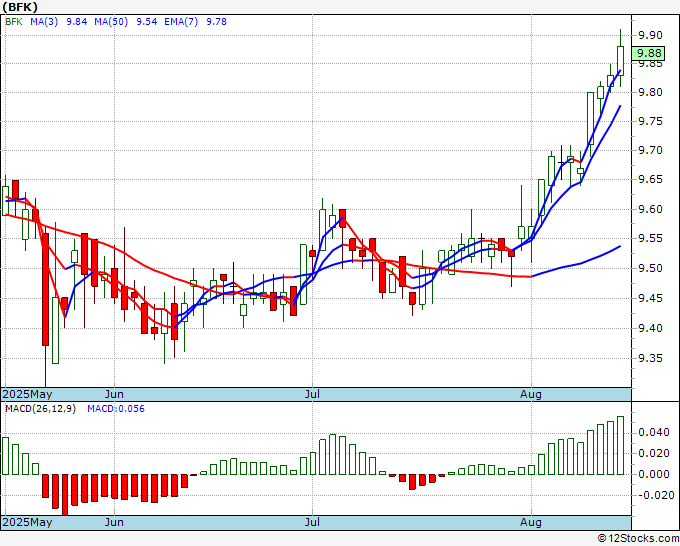Click the 9.70 price axis label

pyautogui.click(x=651, y=150)
